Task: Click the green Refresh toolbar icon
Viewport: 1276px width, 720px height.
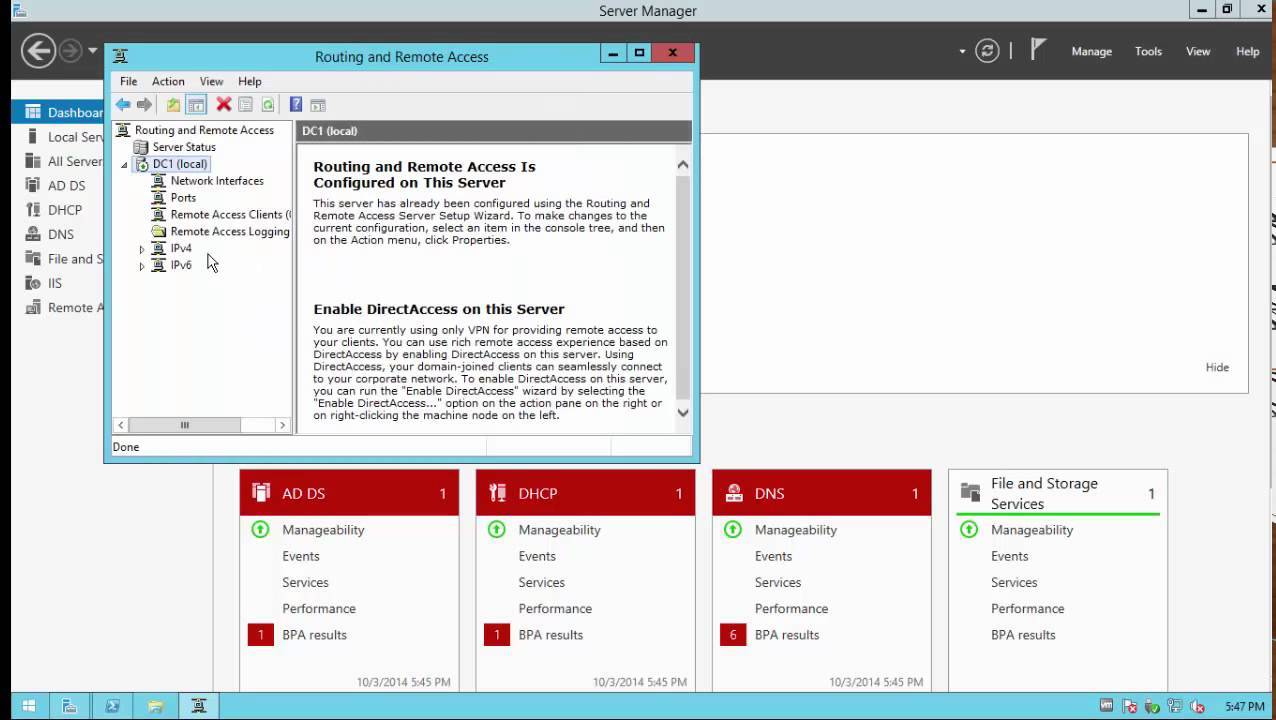Action: coord(267,105)
